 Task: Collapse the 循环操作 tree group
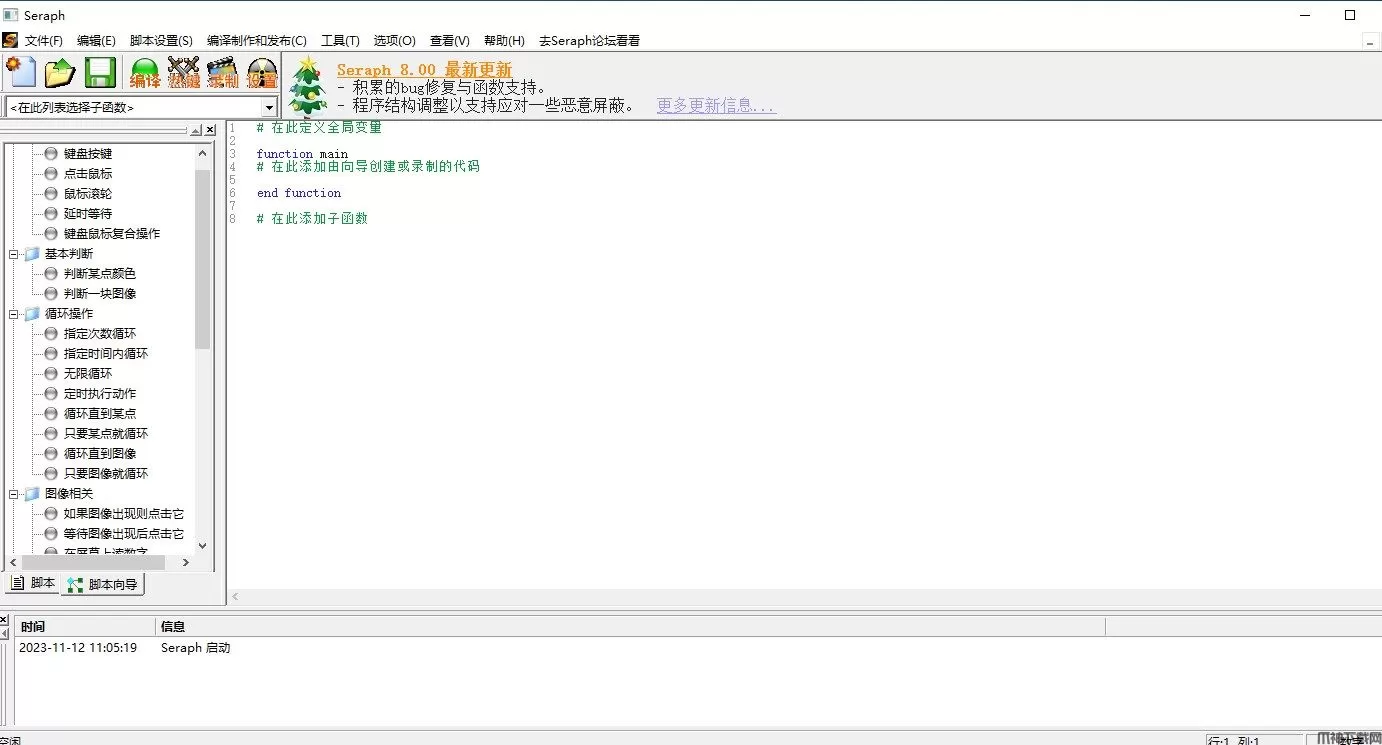tap(15, 314)
